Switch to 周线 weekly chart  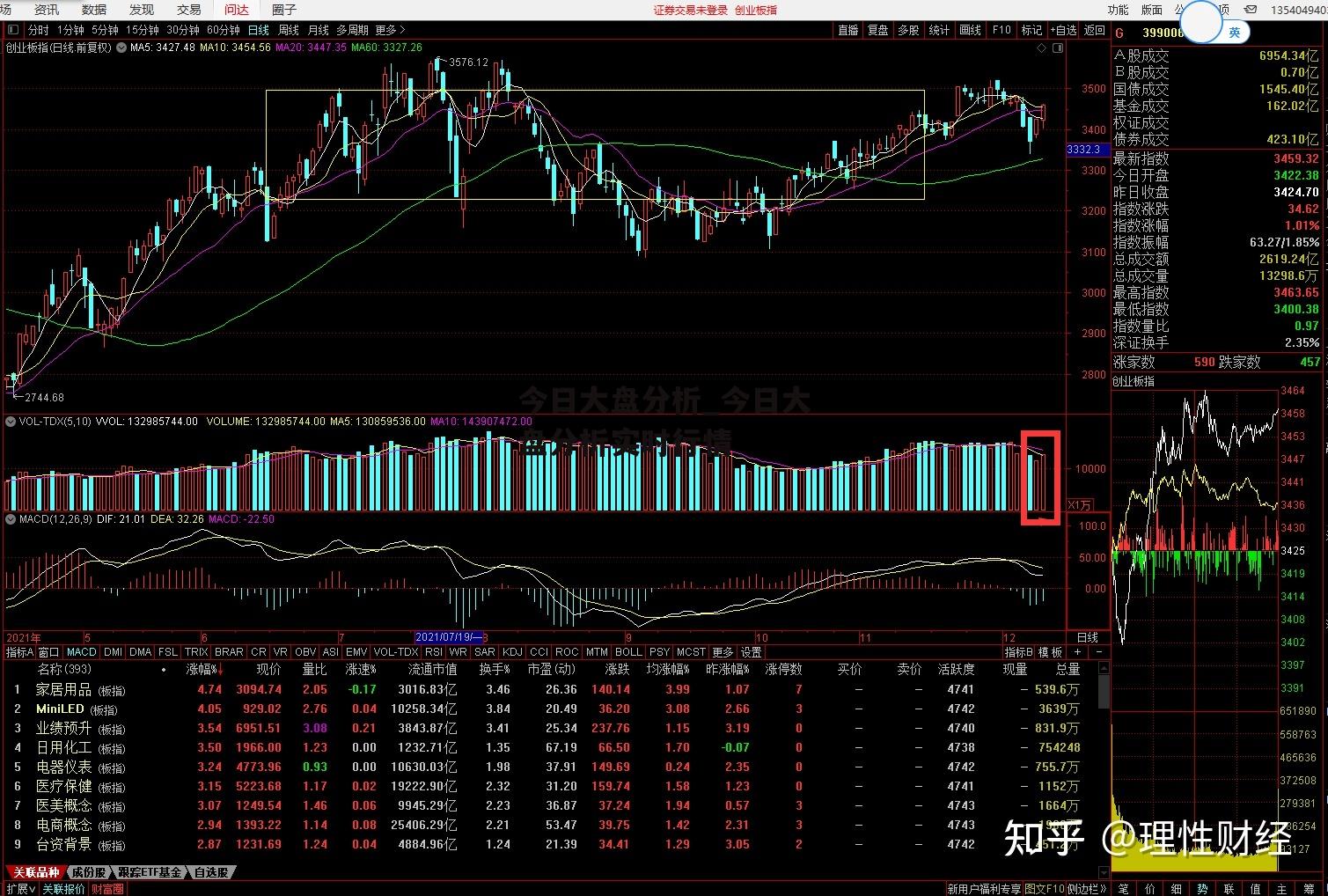point(288,30)
